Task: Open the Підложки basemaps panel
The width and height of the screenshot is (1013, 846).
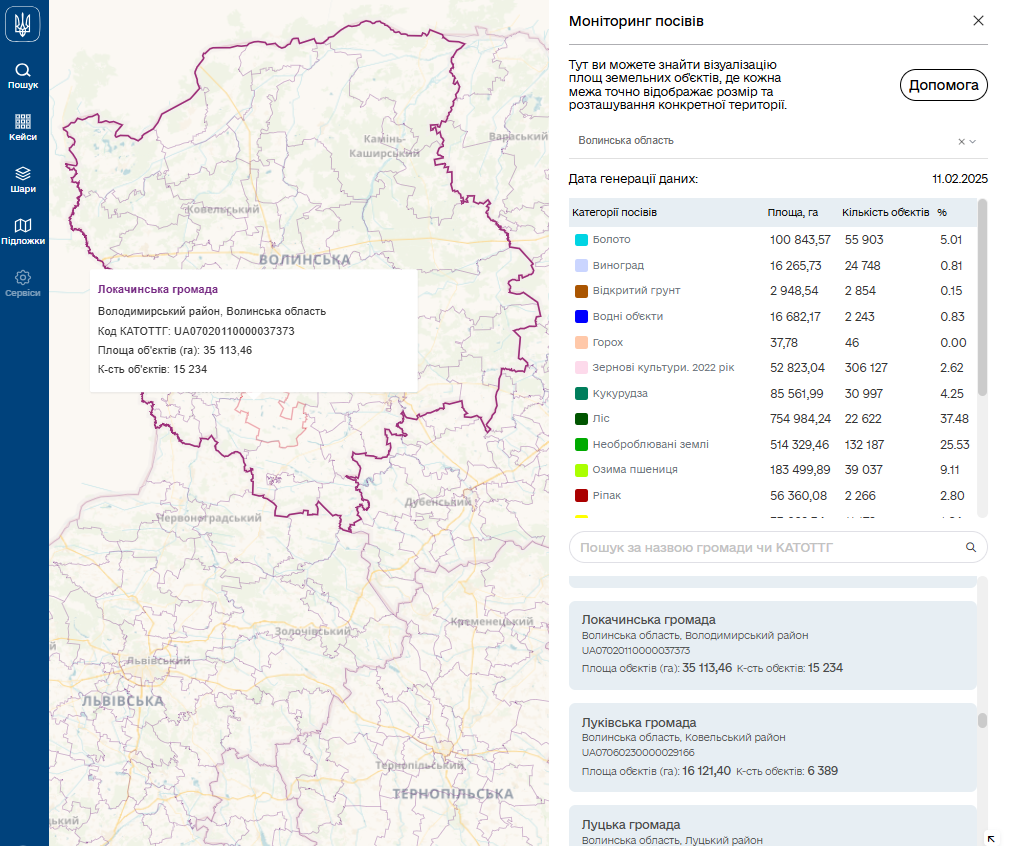Action: 23,232
